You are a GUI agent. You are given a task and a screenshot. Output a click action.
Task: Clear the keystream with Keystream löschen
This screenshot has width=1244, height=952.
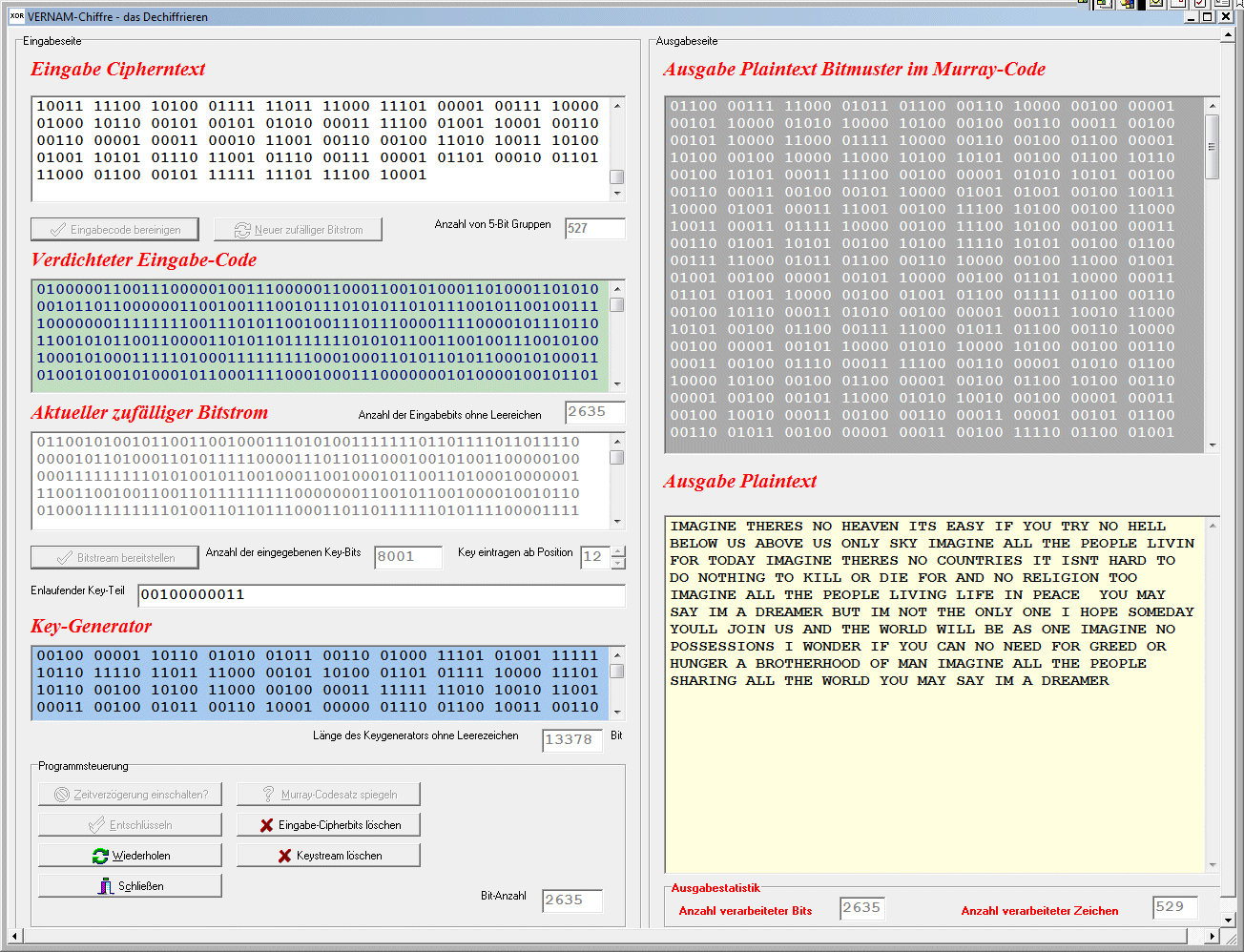(x=328, y=856)
